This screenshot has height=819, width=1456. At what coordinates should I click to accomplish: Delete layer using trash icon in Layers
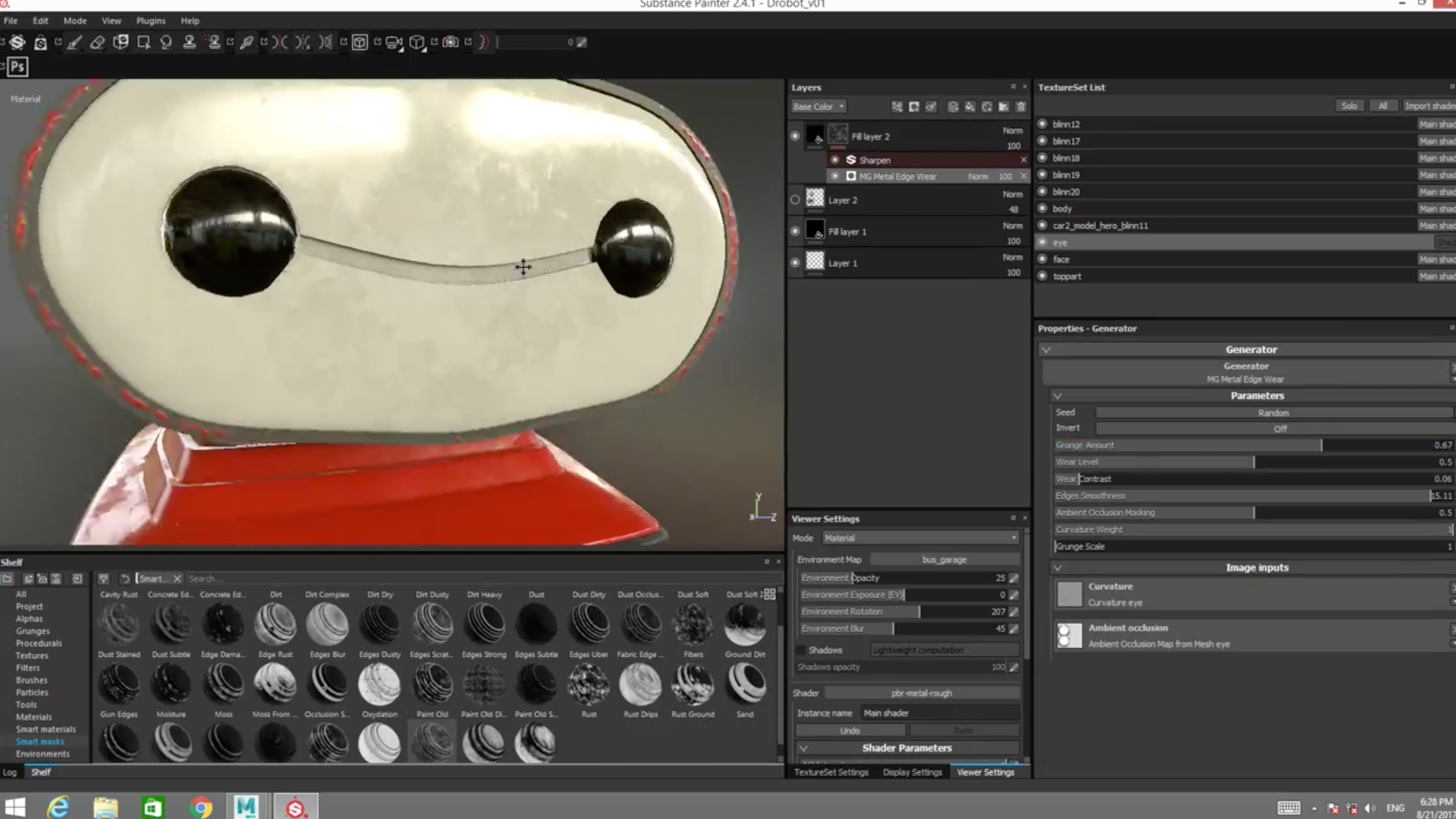click(x=1021, y=107)
